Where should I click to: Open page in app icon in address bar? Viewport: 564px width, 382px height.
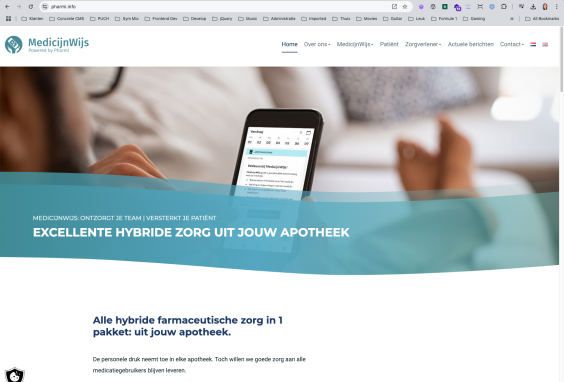[394, 6]
